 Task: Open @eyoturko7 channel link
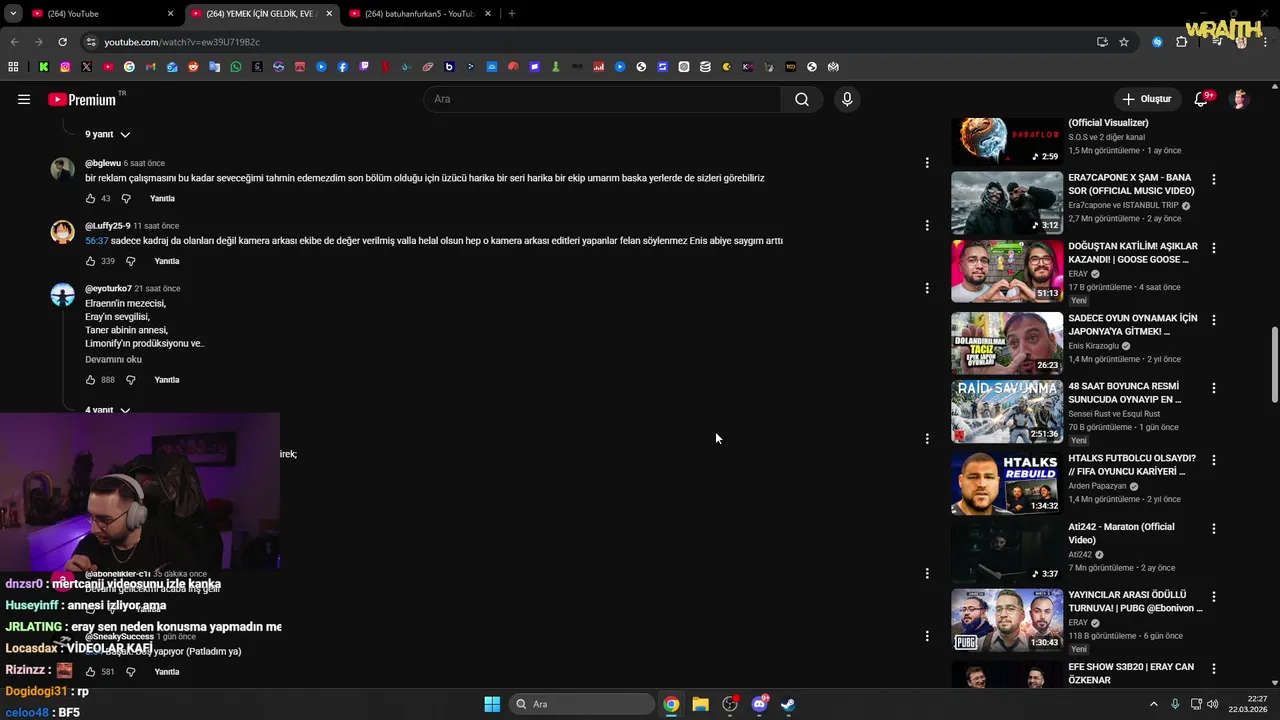(108, 288)
